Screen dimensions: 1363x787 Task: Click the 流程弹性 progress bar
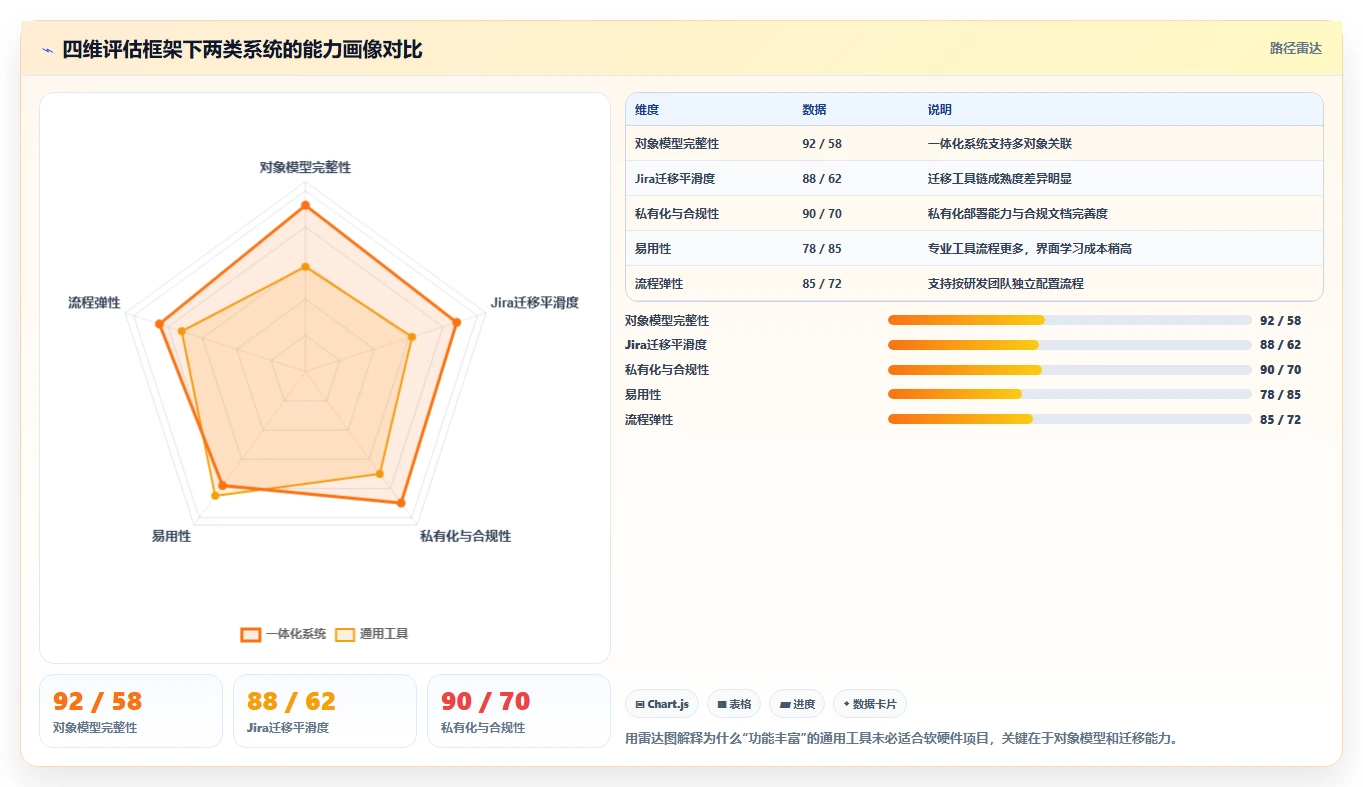tap(1070, 419)
